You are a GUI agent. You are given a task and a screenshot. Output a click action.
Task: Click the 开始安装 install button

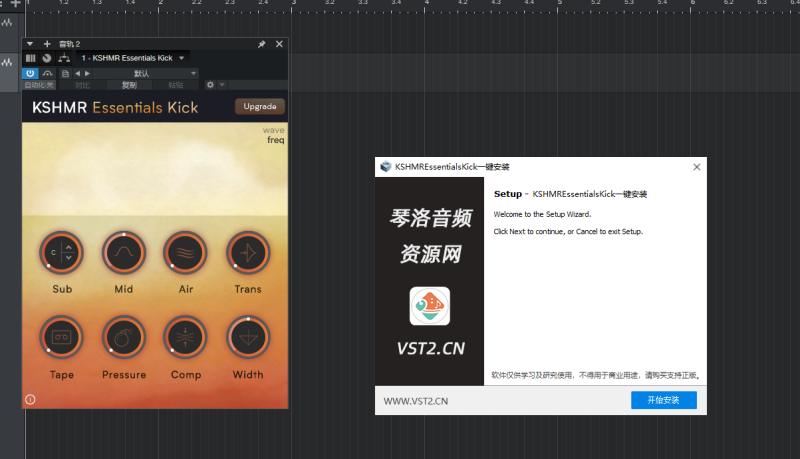pyautogui.click(x=663, y=400)
